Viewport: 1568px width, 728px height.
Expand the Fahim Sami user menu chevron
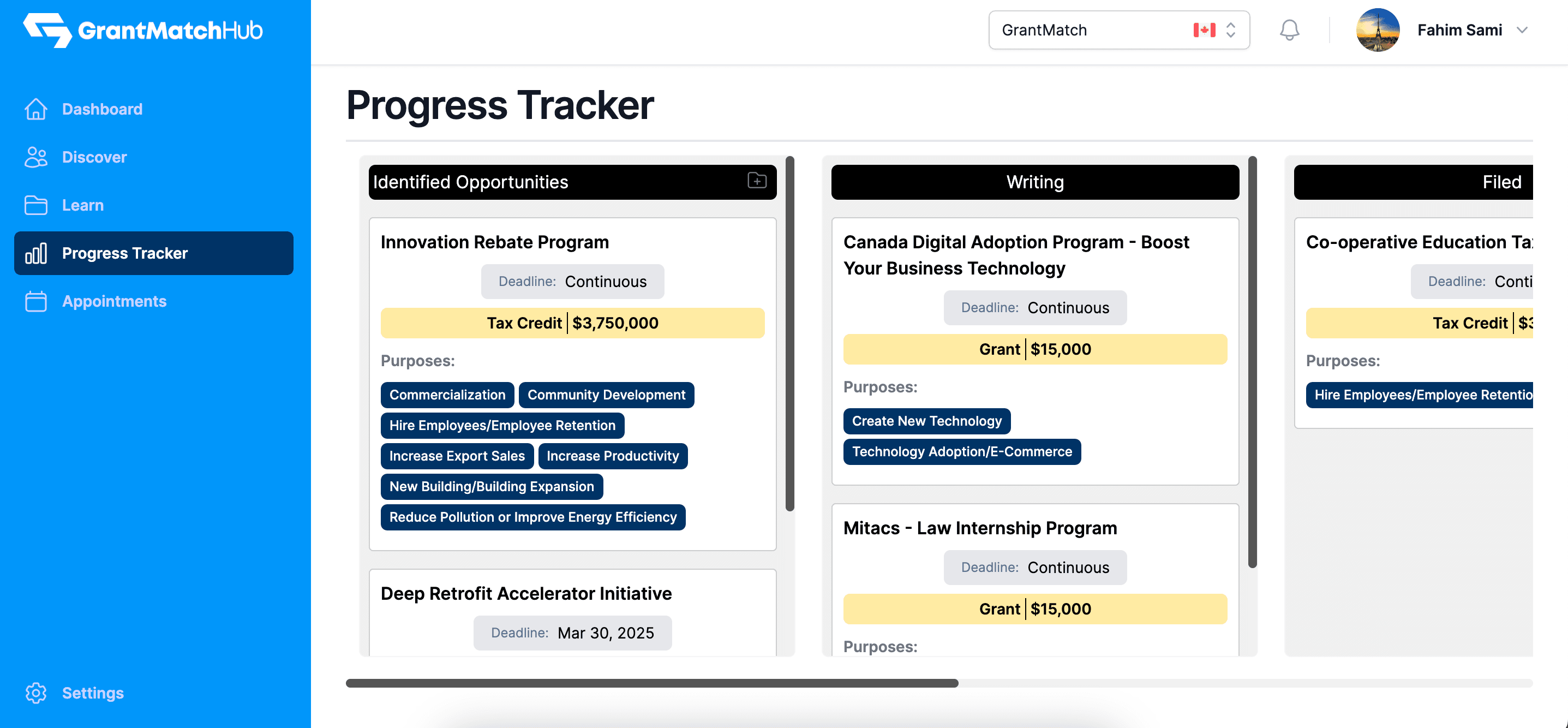[x=1522, y=30]
